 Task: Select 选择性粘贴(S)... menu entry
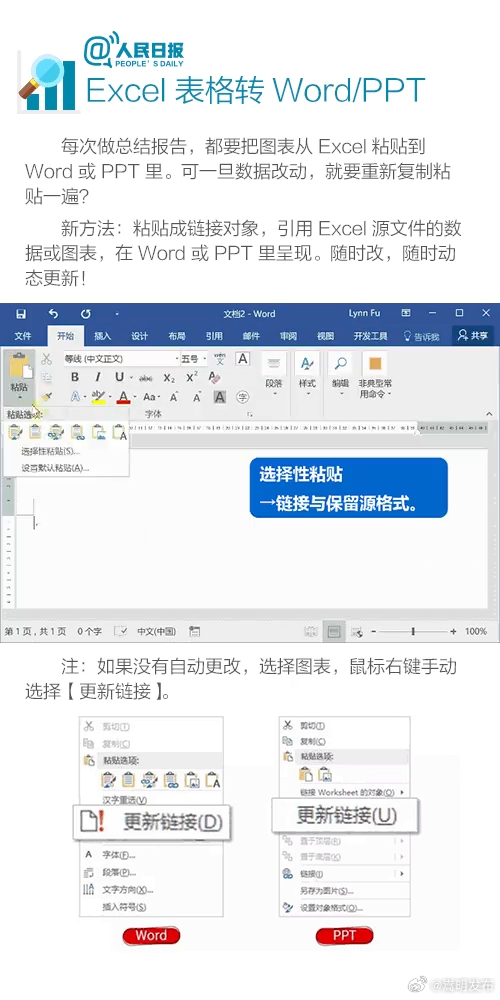click(51, 451)
